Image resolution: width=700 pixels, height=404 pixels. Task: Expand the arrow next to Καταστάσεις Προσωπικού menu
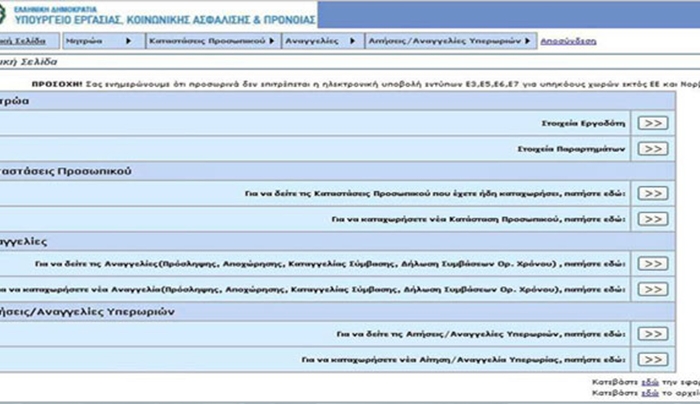271,41
